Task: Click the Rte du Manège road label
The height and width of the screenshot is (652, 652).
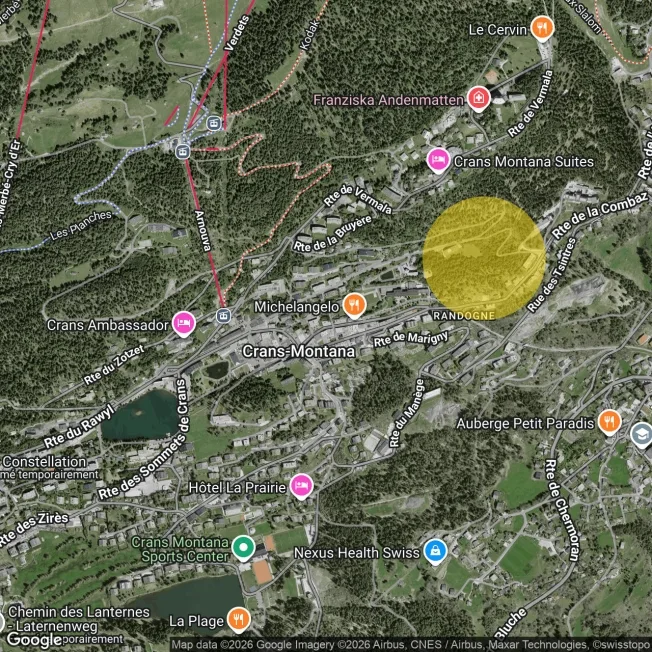Action: click(x=408, y=413)
